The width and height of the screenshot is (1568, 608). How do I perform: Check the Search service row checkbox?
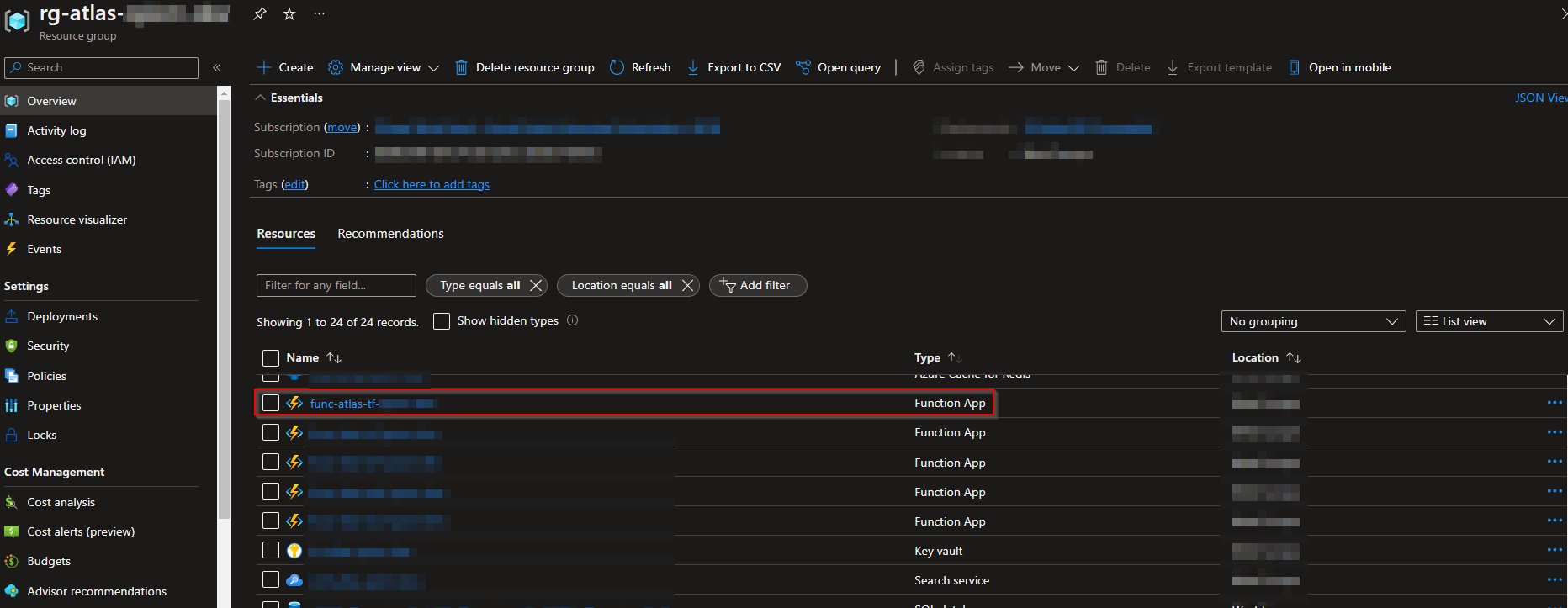pos(271,579)
